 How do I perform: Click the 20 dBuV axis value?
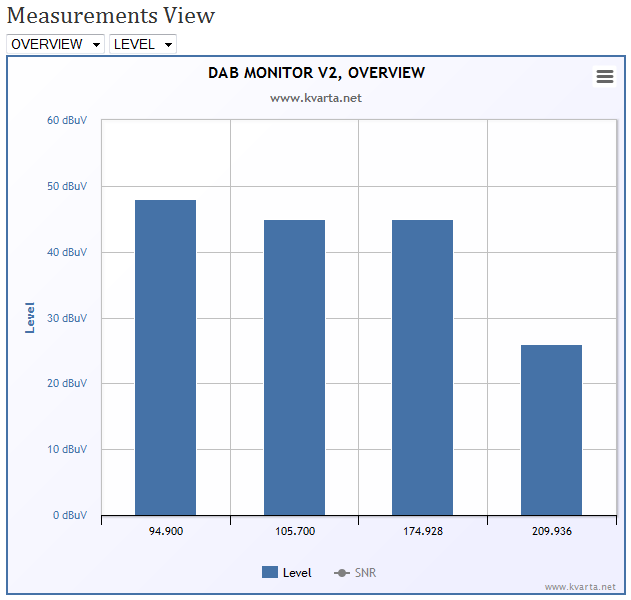point(67,383)
